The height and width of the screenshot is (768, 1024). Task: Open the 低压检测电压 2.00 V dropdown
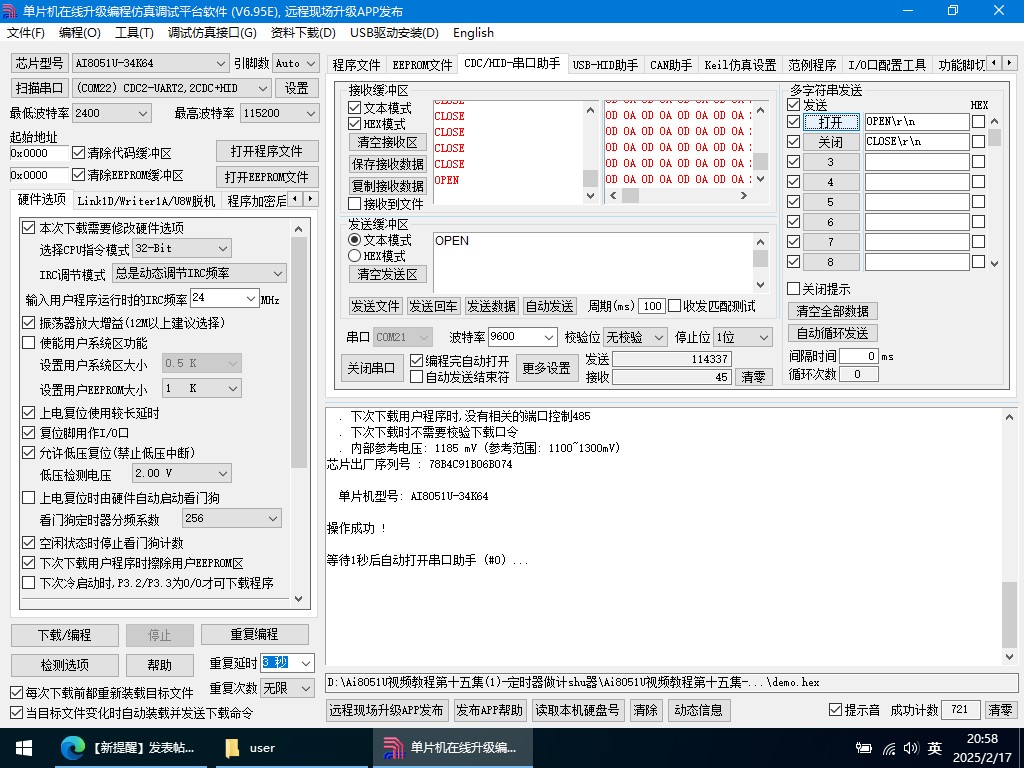pyautogui.click(x=223, y=473)
